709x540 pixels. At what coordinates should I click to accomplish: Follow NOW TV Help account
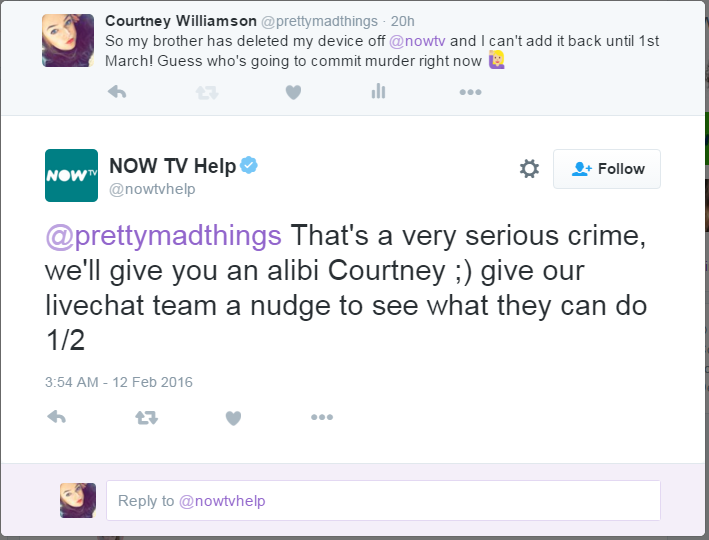tap(607, 169)
